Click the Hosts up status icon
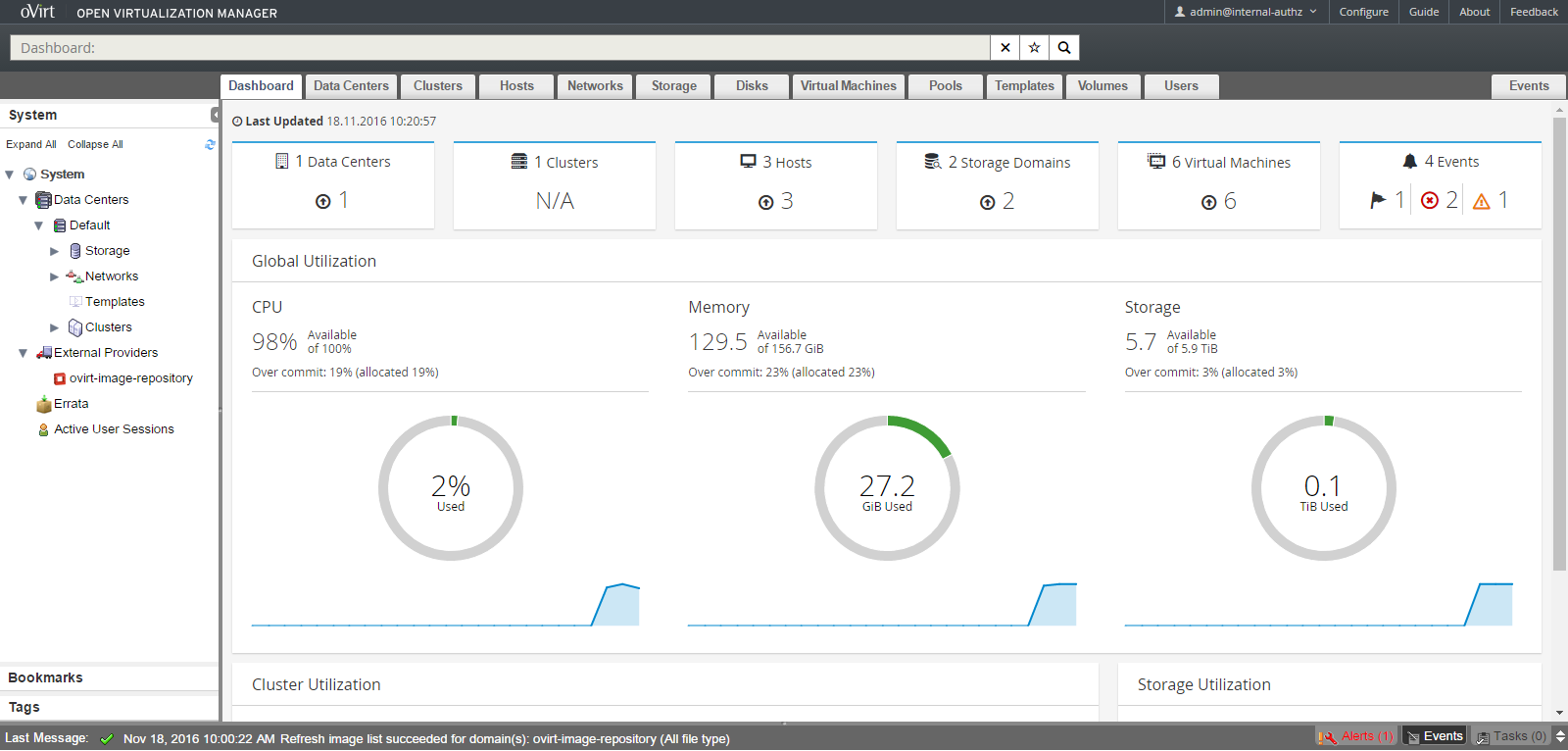1568x751 pixels. 766,202
